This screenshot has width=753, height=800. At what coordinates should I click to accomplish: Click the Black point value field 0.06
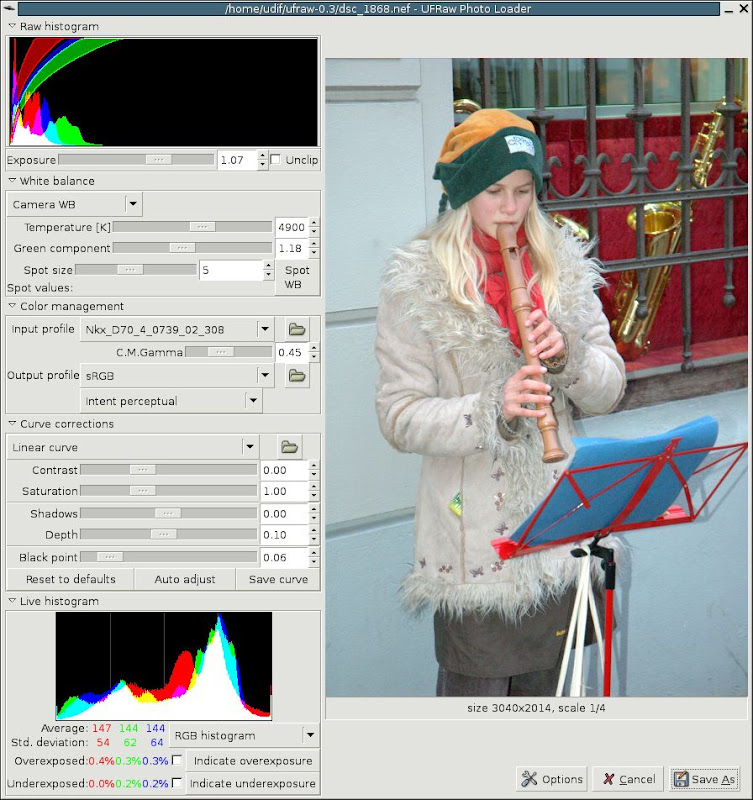pos(284,558)
